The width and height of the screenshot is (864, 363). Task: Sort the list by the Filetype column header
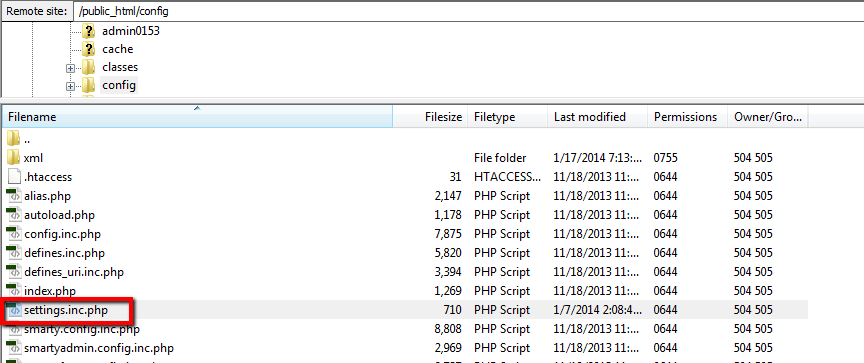507,117
